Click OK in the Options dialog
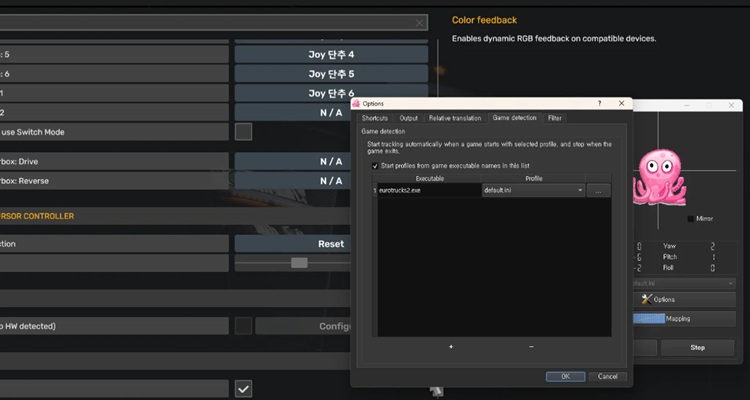The image size is (750, 400). (x=565, y=377)
